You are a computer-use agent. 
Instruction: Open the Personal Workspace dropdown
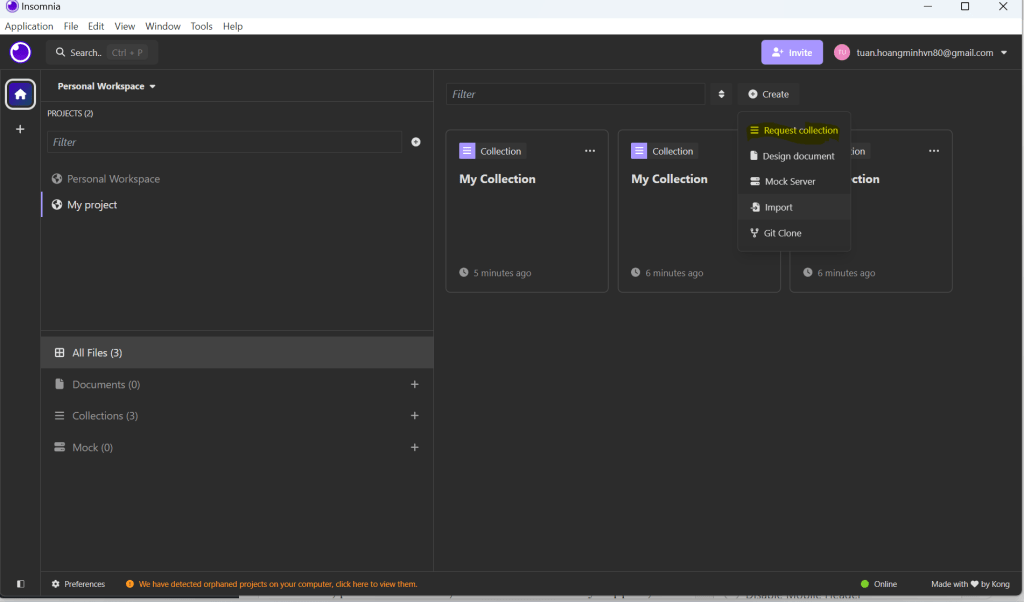[106, 87]
